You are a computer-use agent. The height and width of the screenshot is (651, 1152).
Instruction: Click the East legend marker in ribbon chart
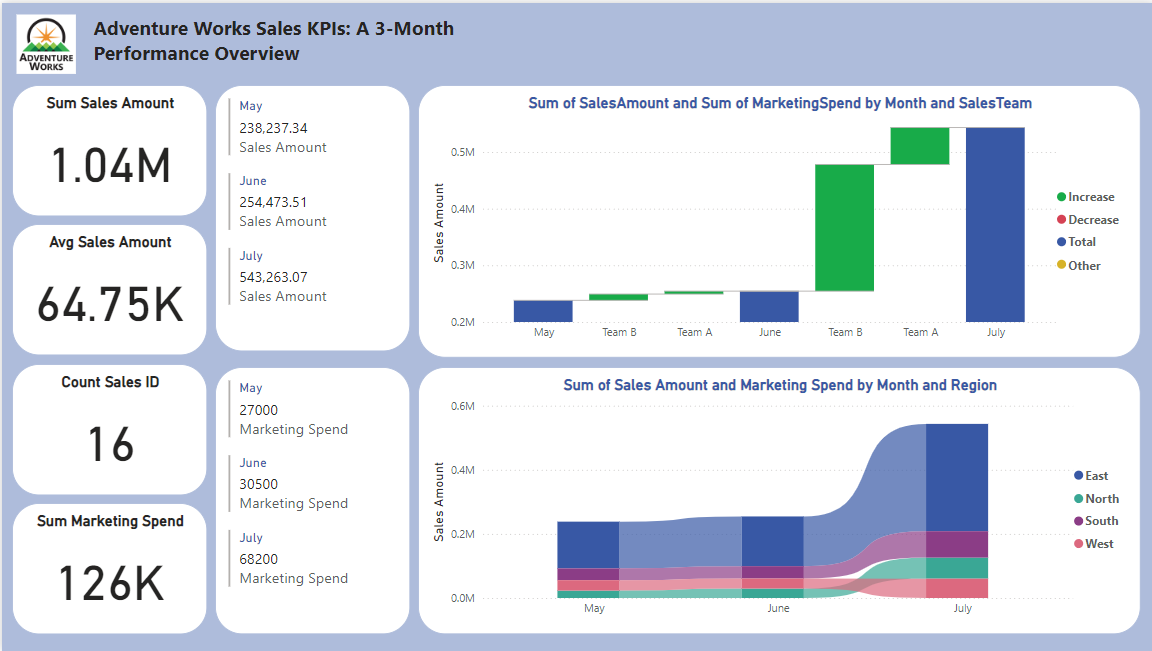[1079, 476]
